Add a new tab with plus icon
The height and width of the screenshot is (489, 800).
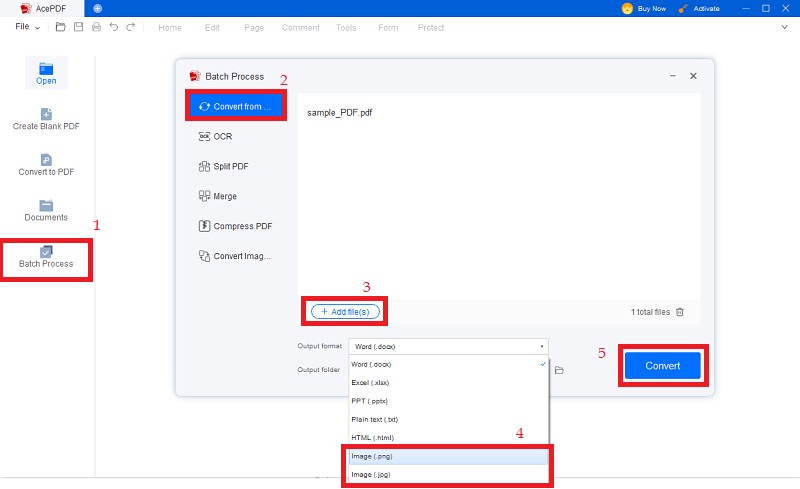point(97,8)
